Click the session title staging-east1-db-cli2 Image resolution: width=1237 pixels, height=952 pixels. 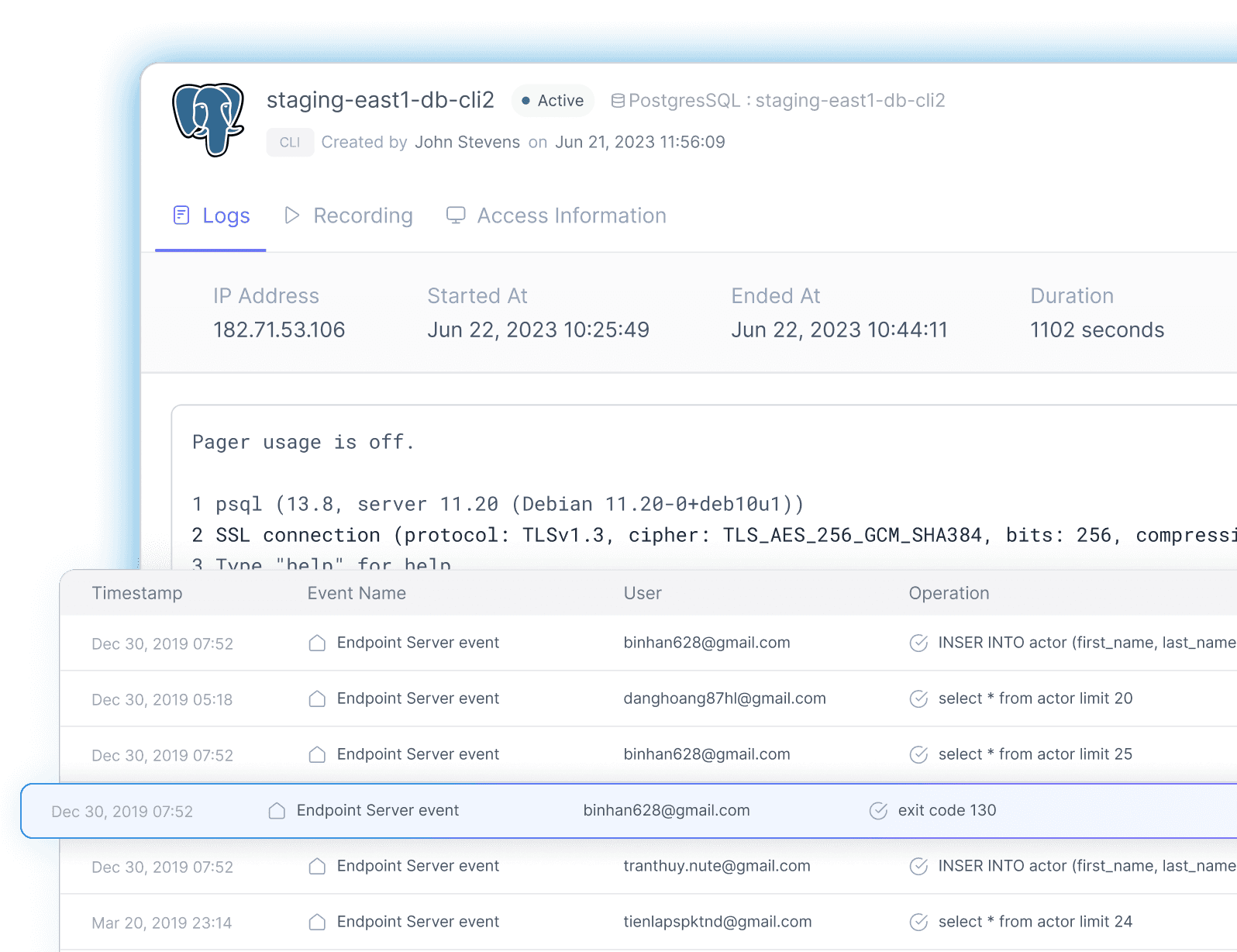[x=381, y=100]
